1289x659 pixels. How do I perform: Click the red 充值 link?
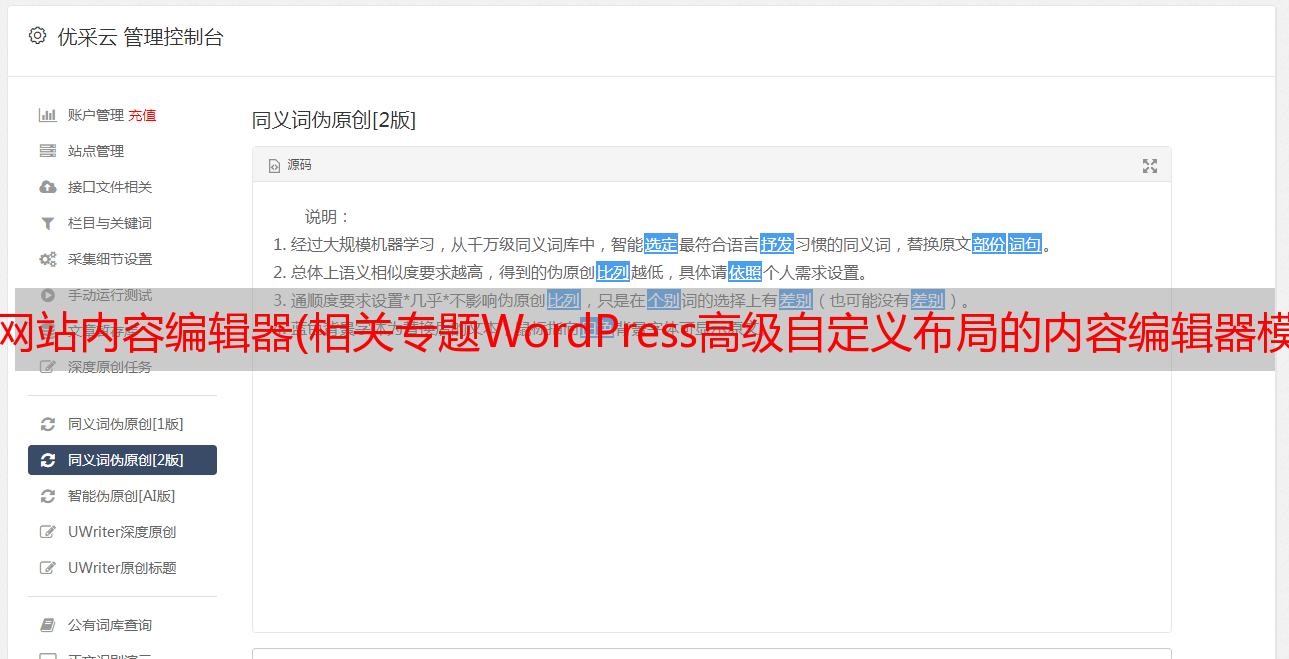pyautogui.click(x=142, y=115)
